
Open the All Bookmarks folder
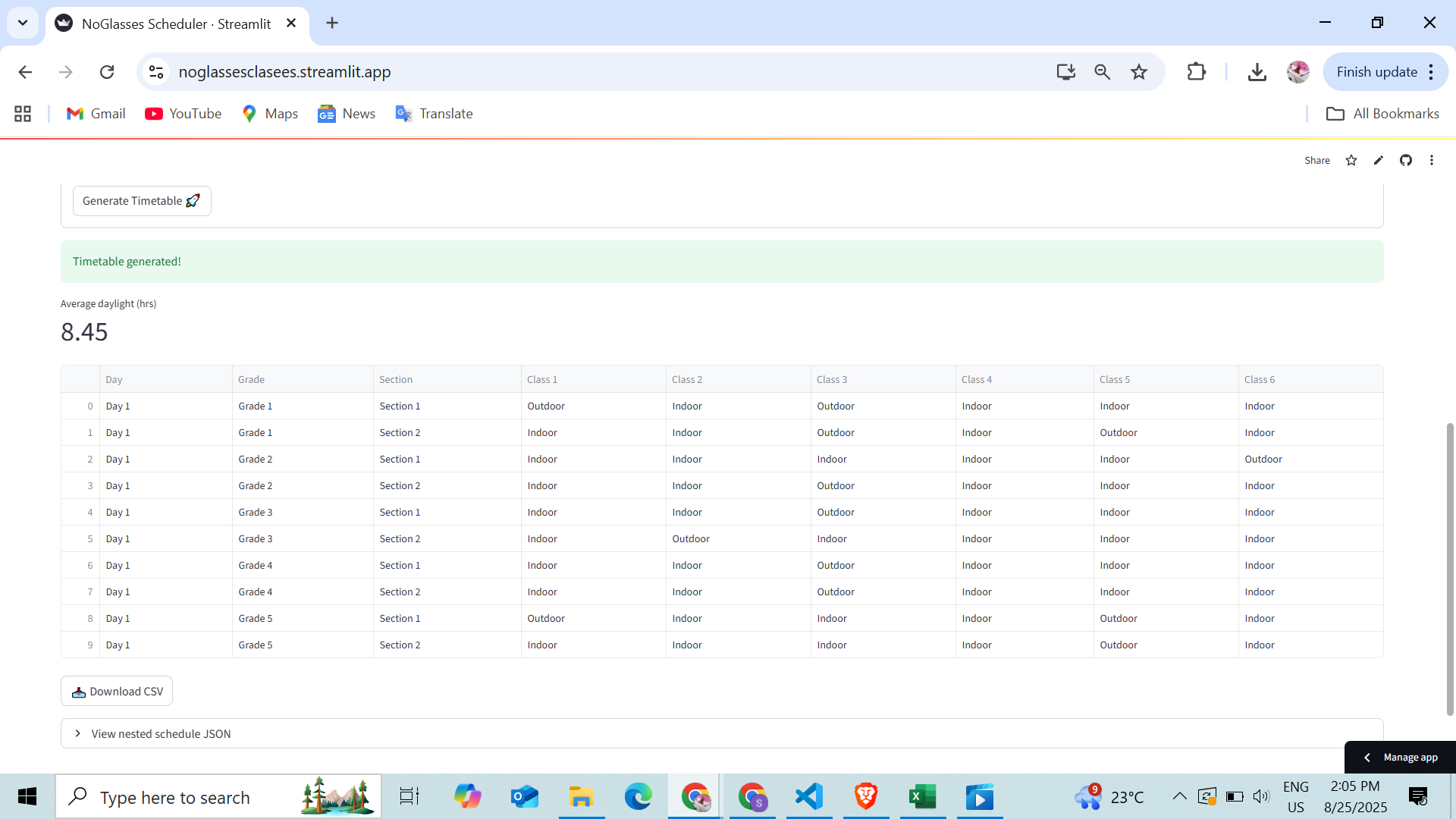pos(1382,114)
